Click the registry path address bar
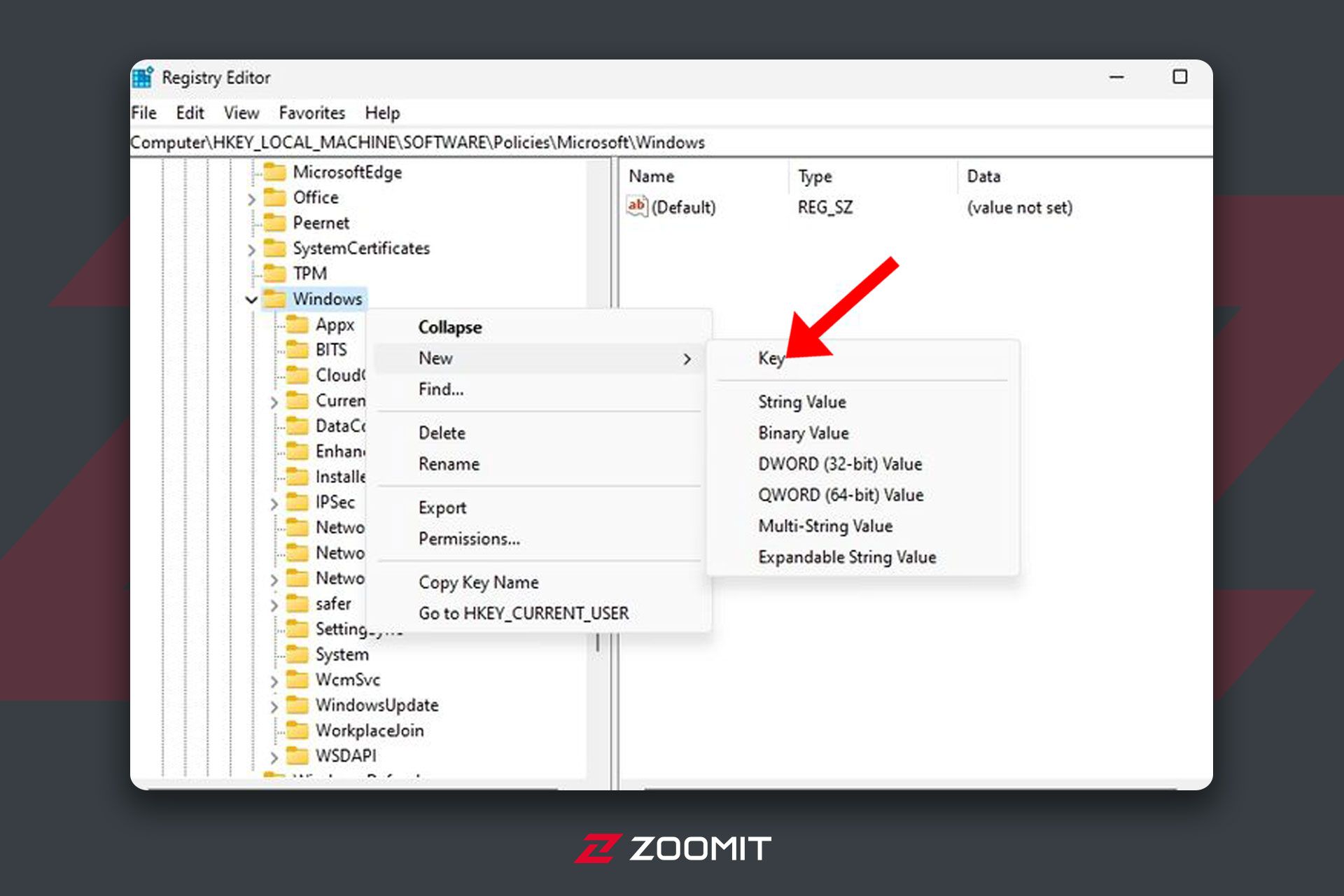 click(671, 143)
